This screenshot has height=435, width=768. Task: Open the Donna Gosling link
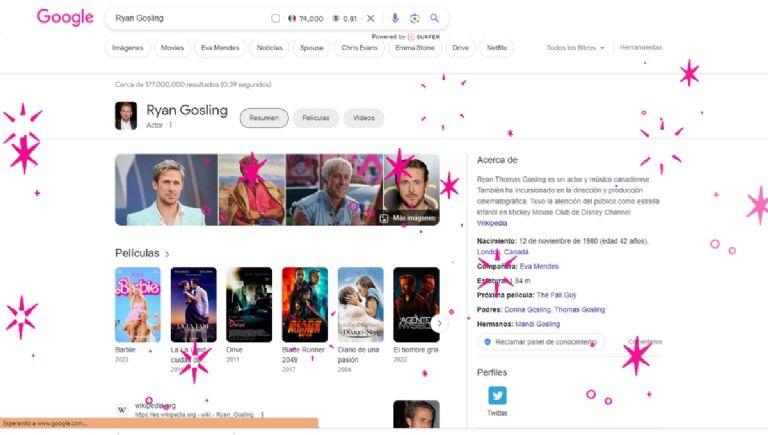click(x=527, y=310)
